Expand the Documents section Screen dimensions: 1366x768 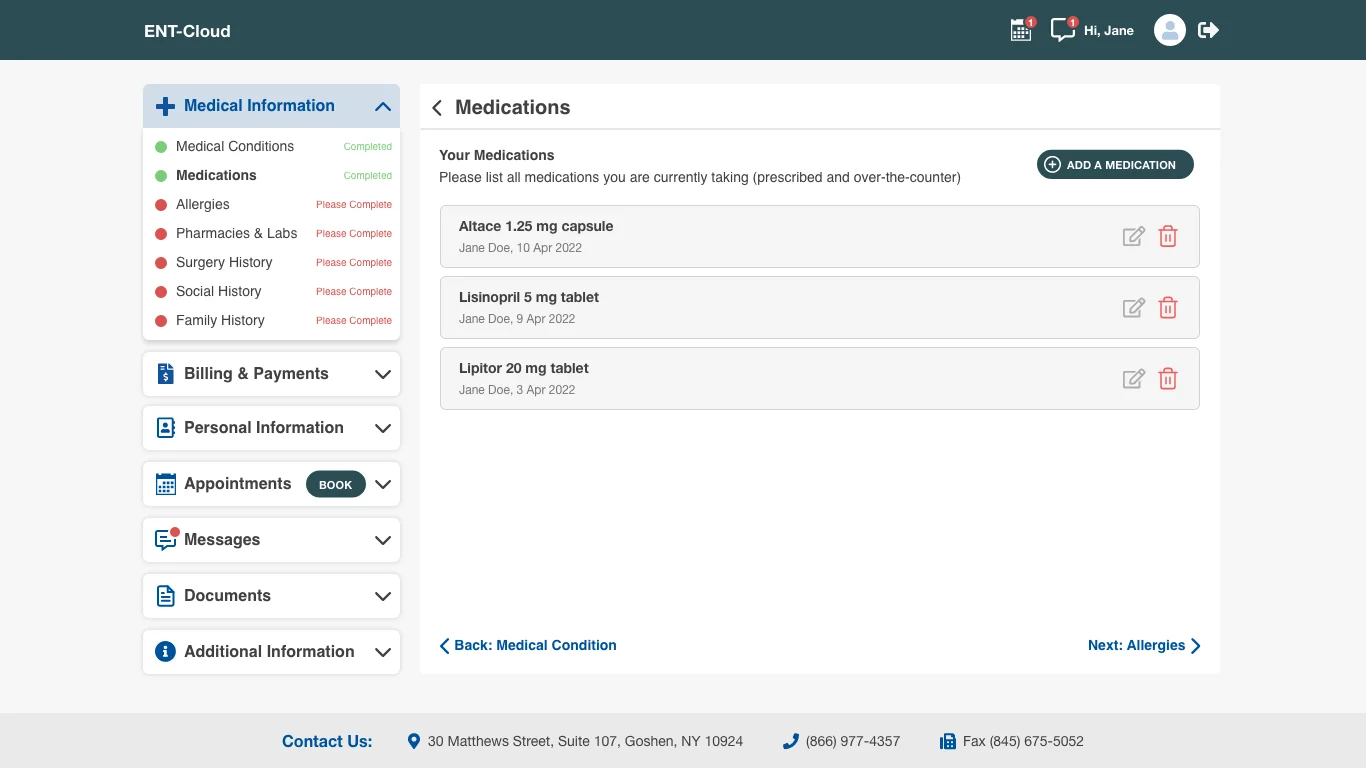382,596
